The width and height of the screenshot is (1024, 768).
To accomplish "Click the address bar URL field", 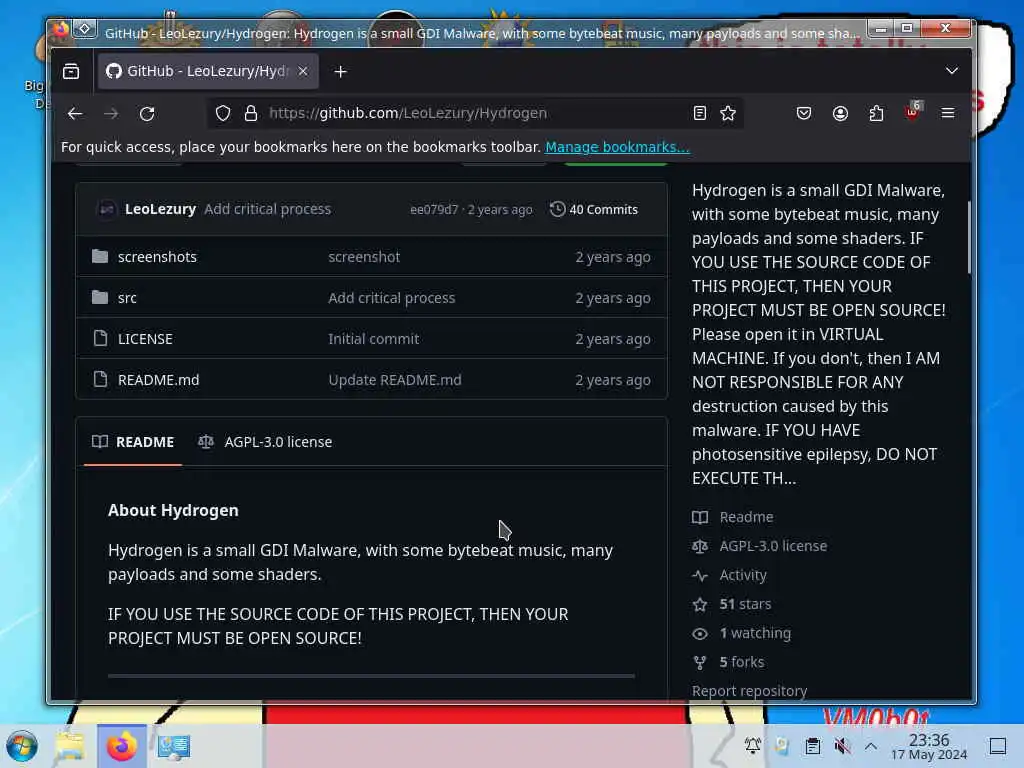I will point(475,114).
